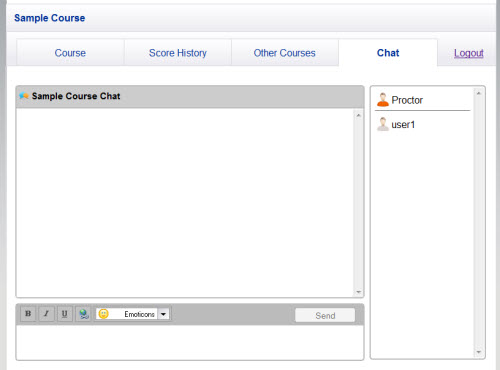Open the Emoticons dropdown arrow
The width and height of the screenshot is (500, 370).
pos(163,314)
